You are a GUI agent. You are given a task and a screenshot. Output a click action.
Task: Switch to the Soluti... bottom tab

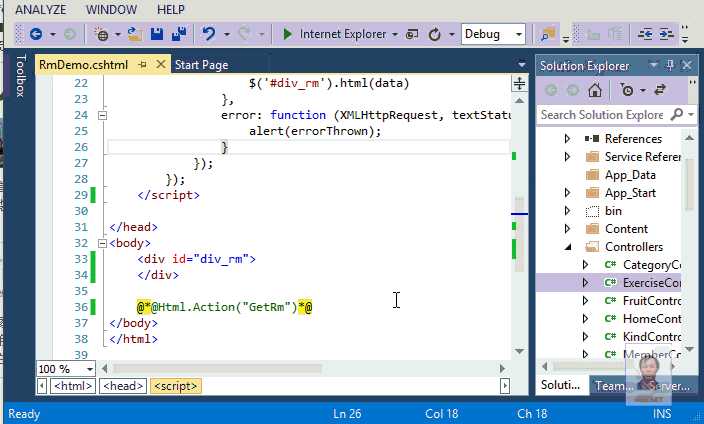point(560,385)
